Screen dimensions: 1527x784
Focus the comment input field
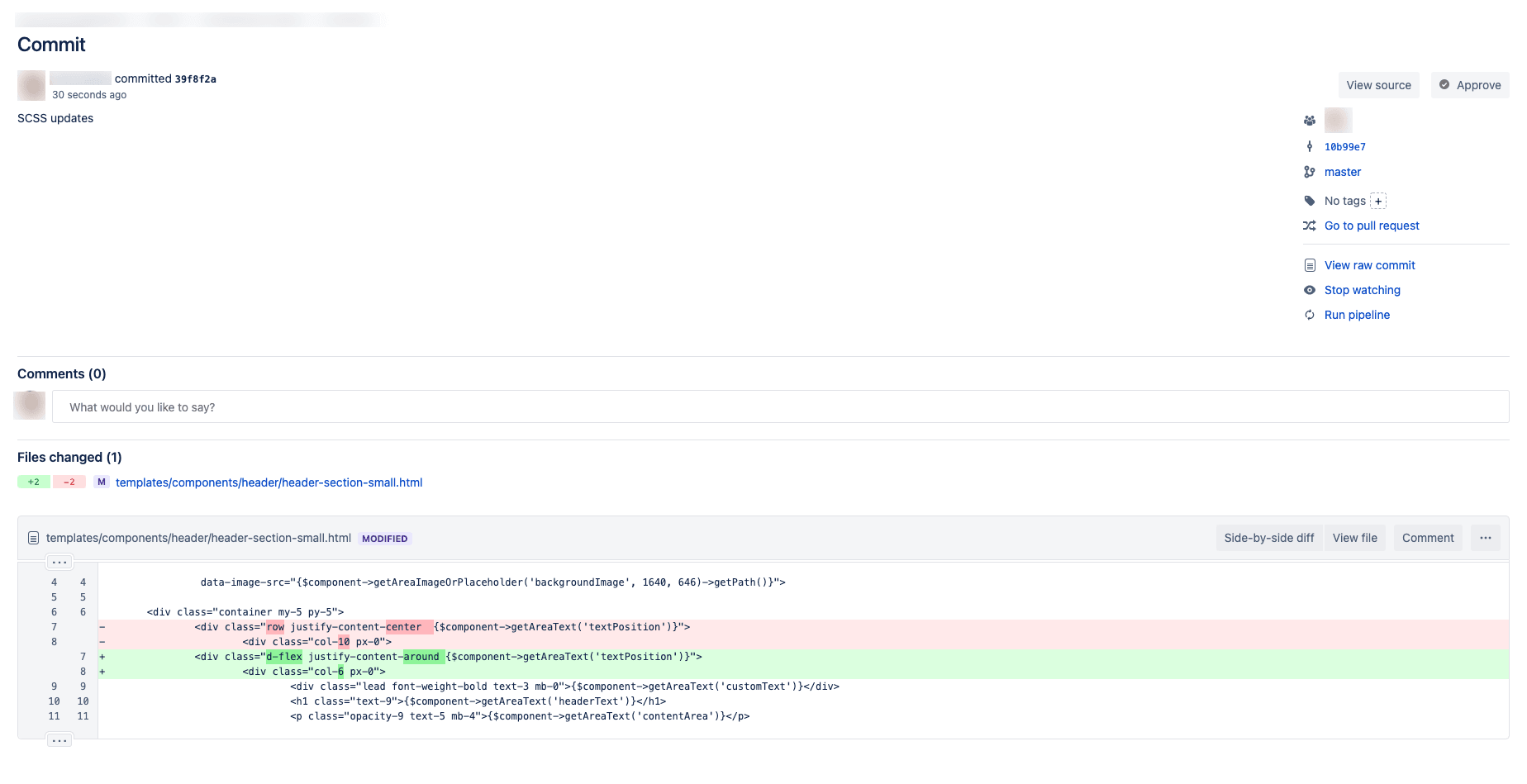coord(413,406)
